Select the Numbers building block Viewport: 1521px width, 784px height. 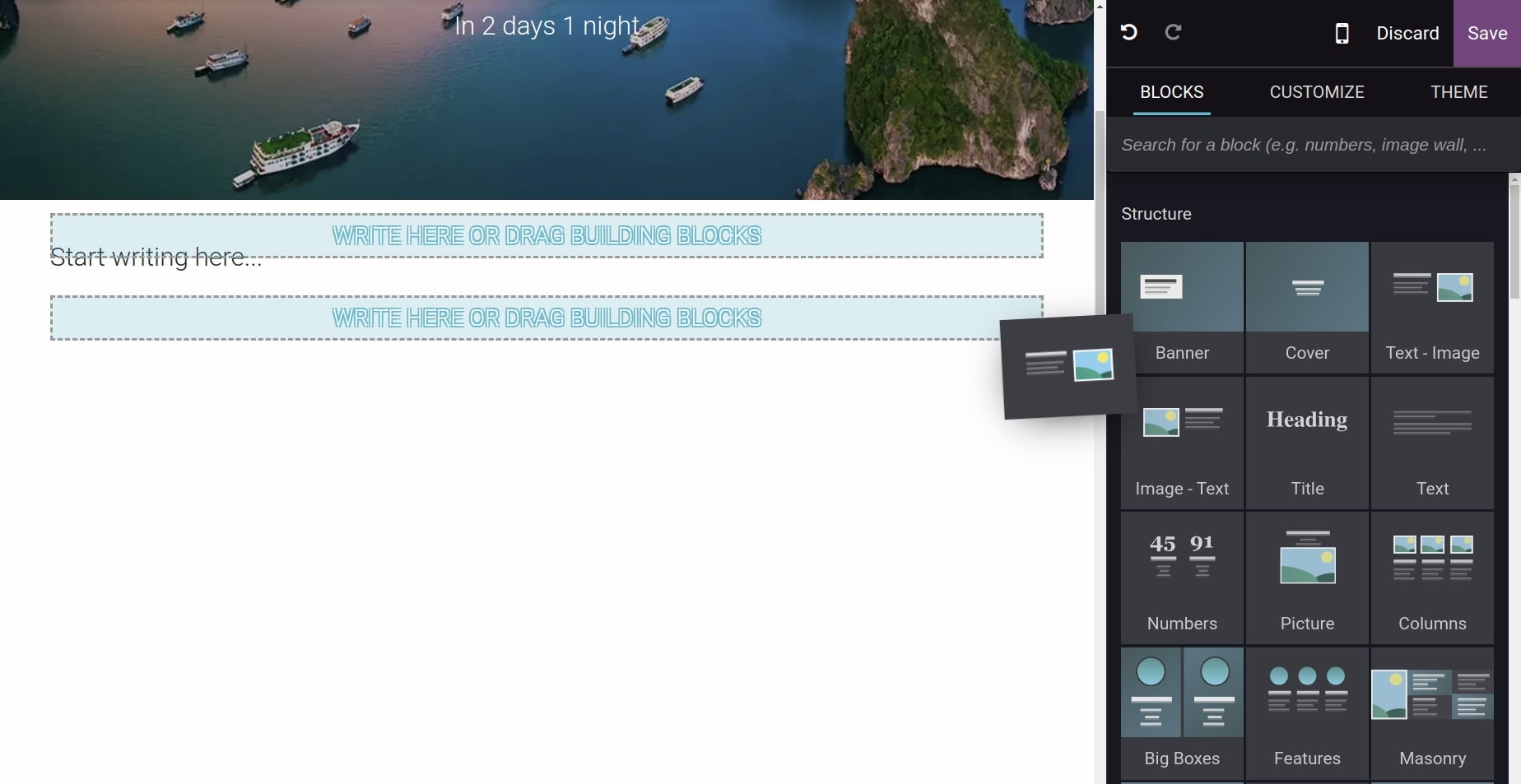click(1182, 578)
